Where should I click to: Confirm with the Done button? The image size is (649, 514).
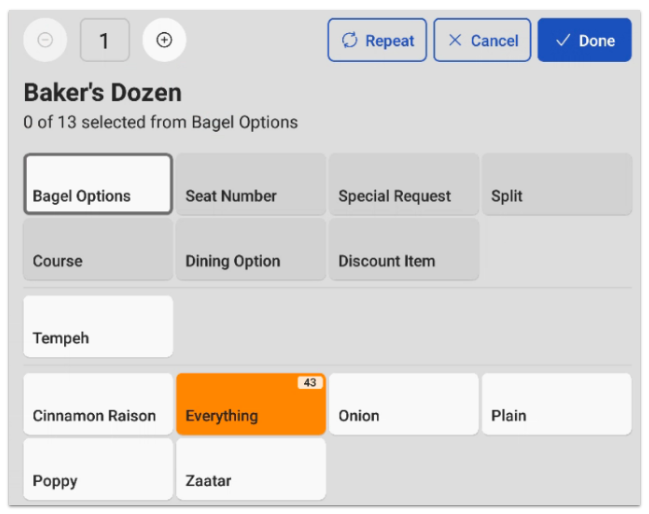(x=584, y=40)
